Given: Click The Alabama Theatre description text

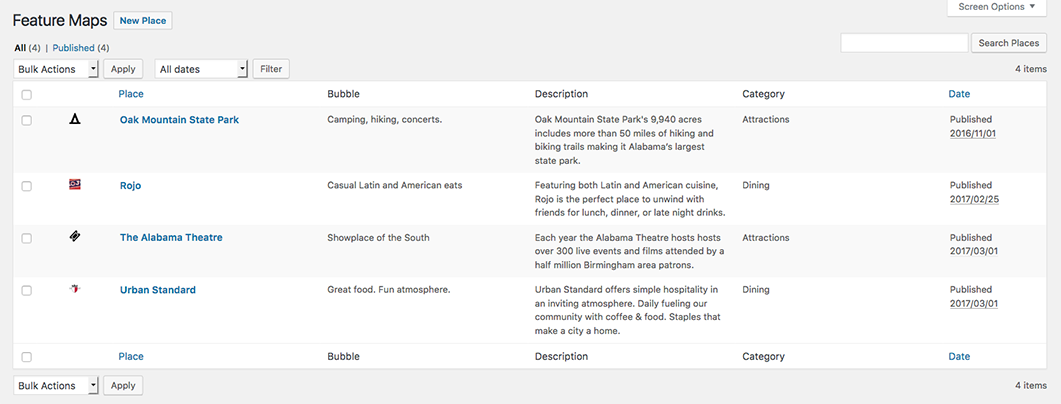Looking at the screenshot, I should point(630,251).
